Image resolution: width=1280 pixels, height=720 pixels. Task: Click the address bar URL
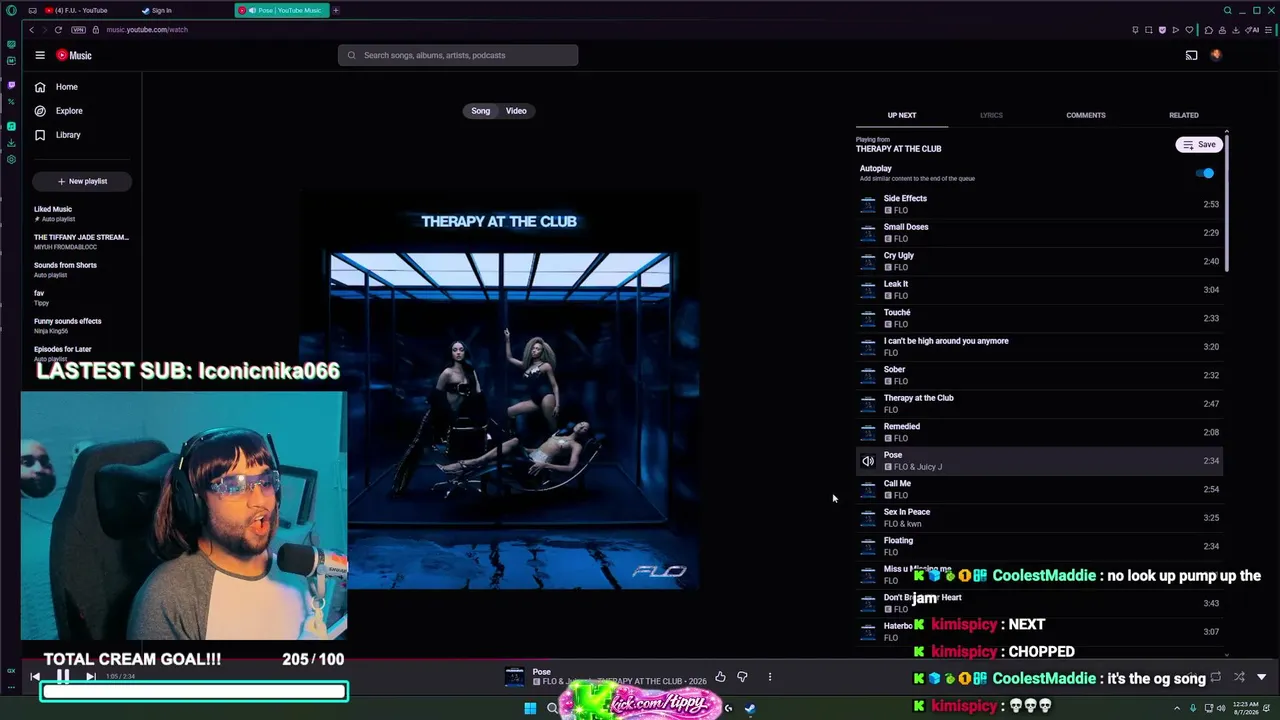[147, 30]
